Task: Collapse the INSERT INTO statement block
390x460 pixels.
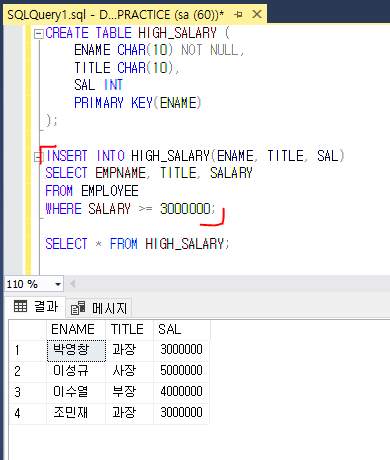Action: (39, 157)
